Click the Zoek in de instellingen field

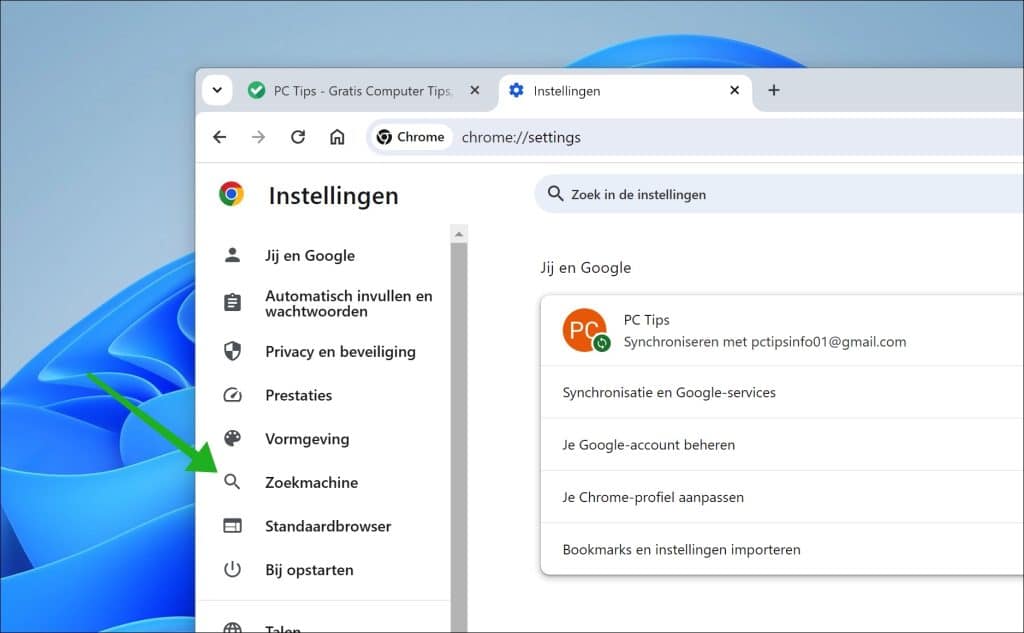coord(779,194)
